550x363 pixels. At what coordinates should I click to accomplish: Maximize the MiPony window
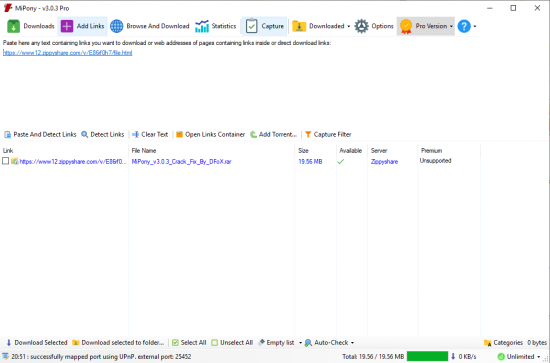click(513, 8)
